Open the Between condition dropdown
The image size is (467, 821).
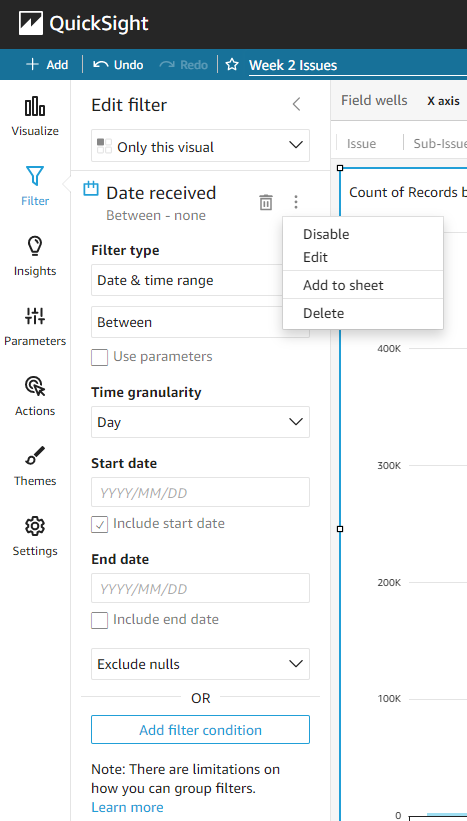pyautogui.click(x=187, y=322)
